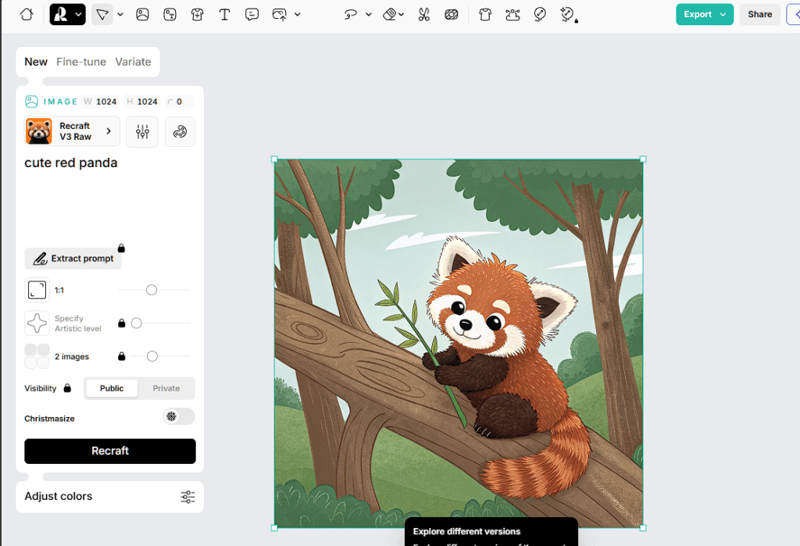Click the cute red panda prompt text
This screenshot has width=800, height=546.
pyautogui.click(x=71, y=163)
